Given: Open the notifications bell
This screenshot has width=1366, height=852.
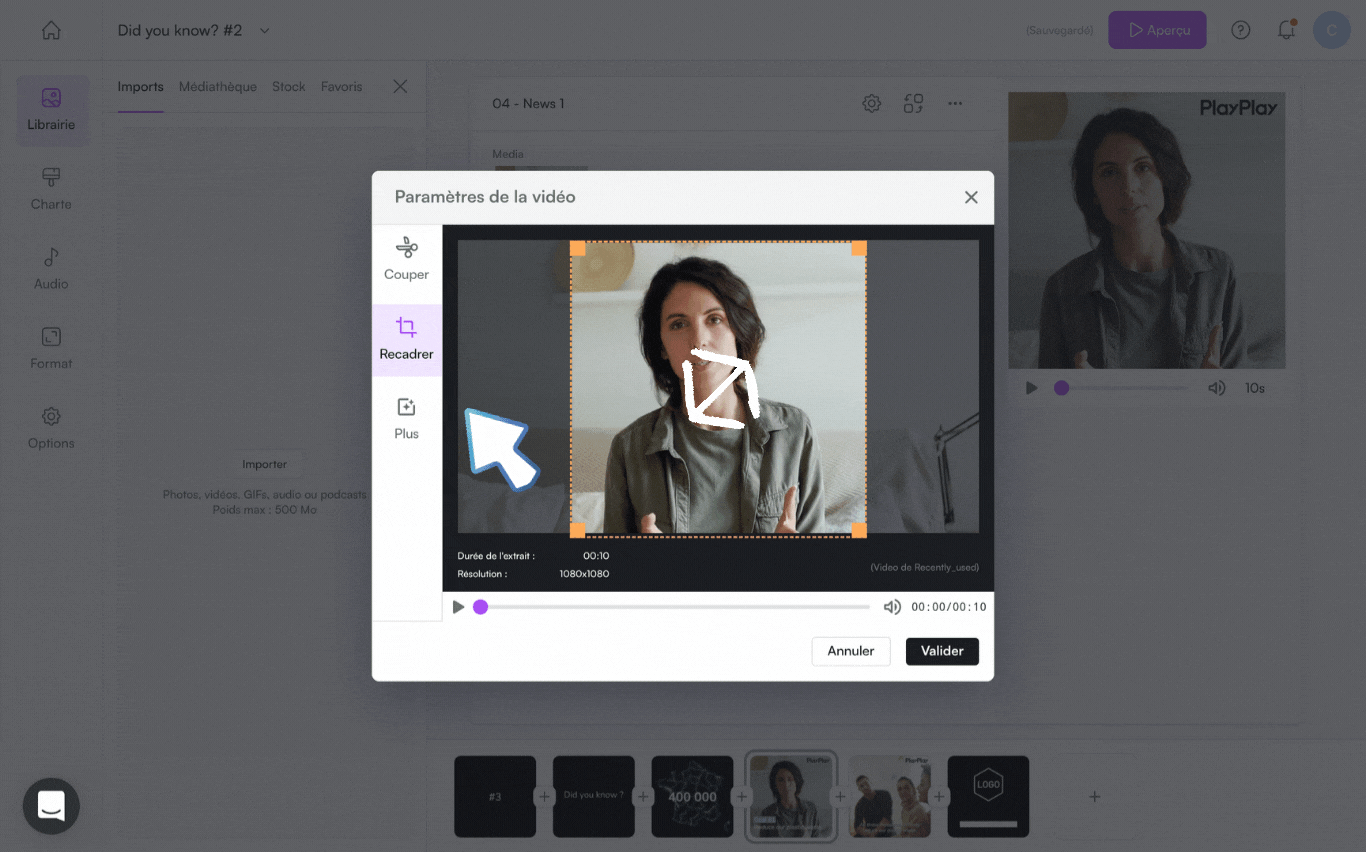Looking at the screenshot, I should [1286, 30].
